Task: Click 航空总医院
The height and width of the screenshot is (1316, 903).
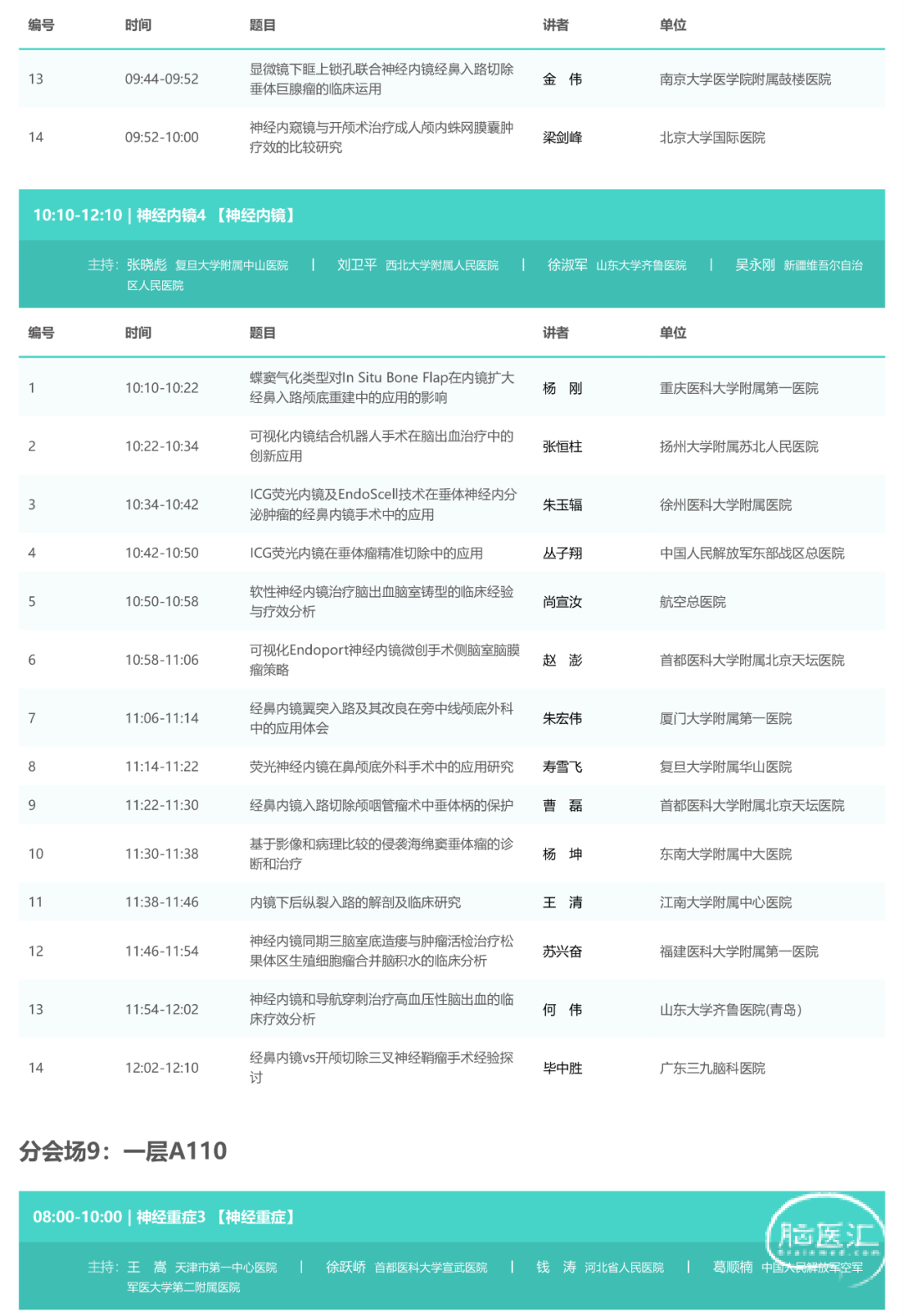Action: click(692, 603)
